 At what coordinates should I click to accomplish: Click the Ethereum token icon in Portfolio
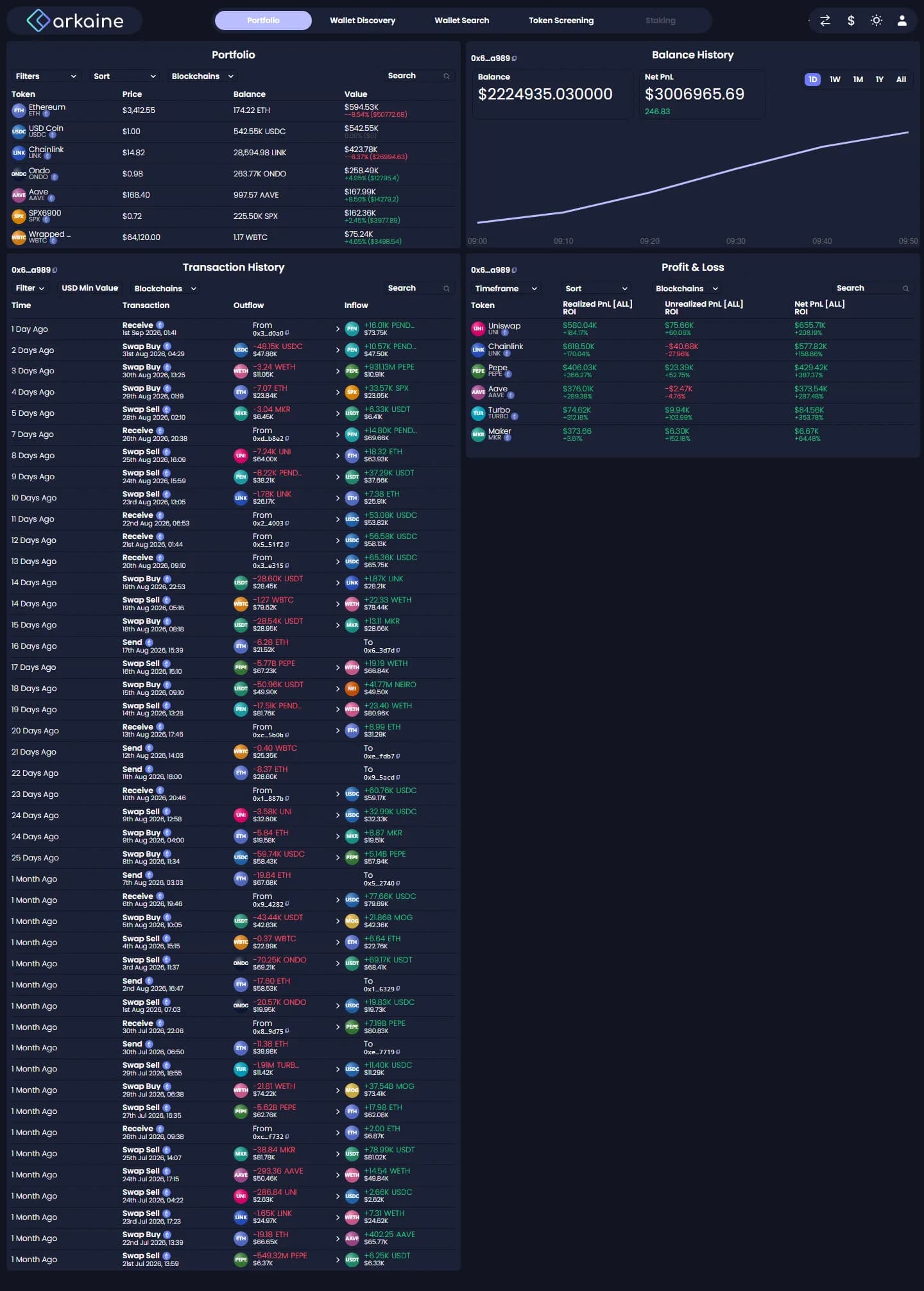click(19, 110)
